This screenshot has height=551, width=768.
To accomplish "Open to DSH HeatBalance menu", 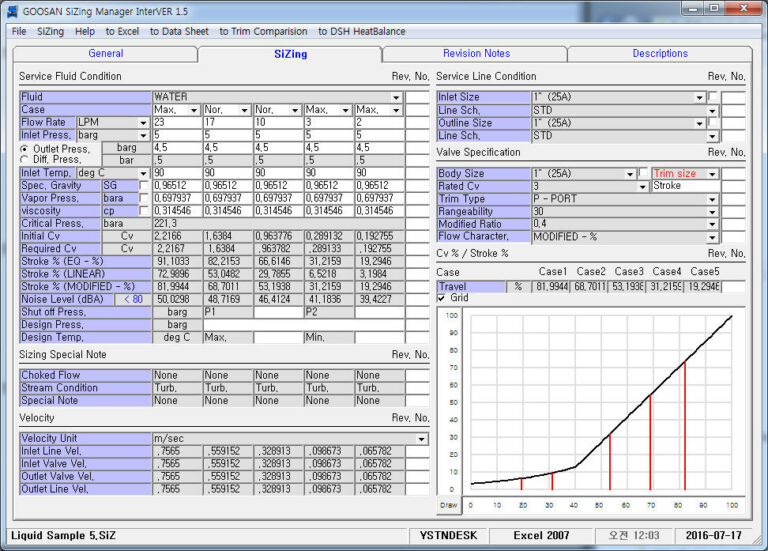I will point(361,31).
